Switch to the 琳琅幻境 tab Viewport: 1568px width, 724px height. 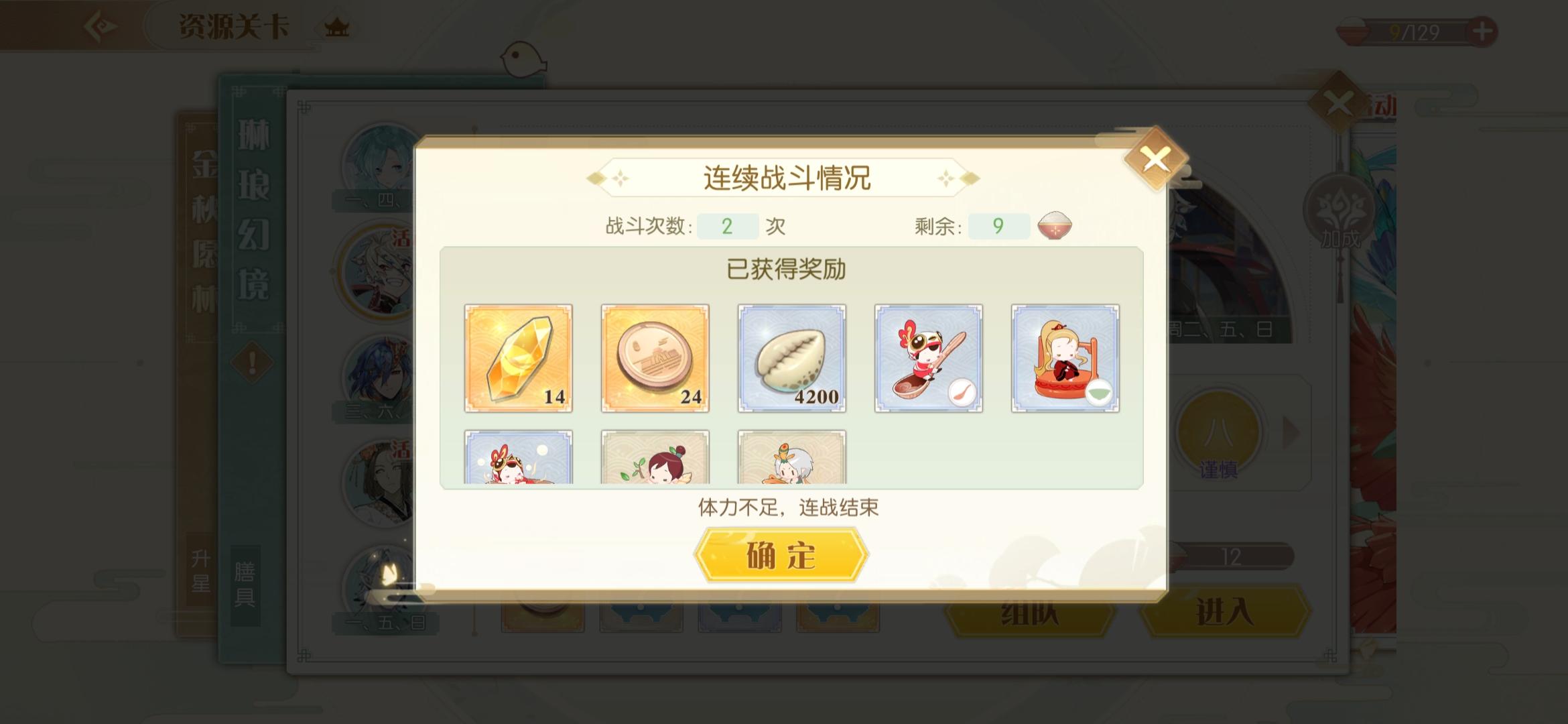click(x=254, y=210)
